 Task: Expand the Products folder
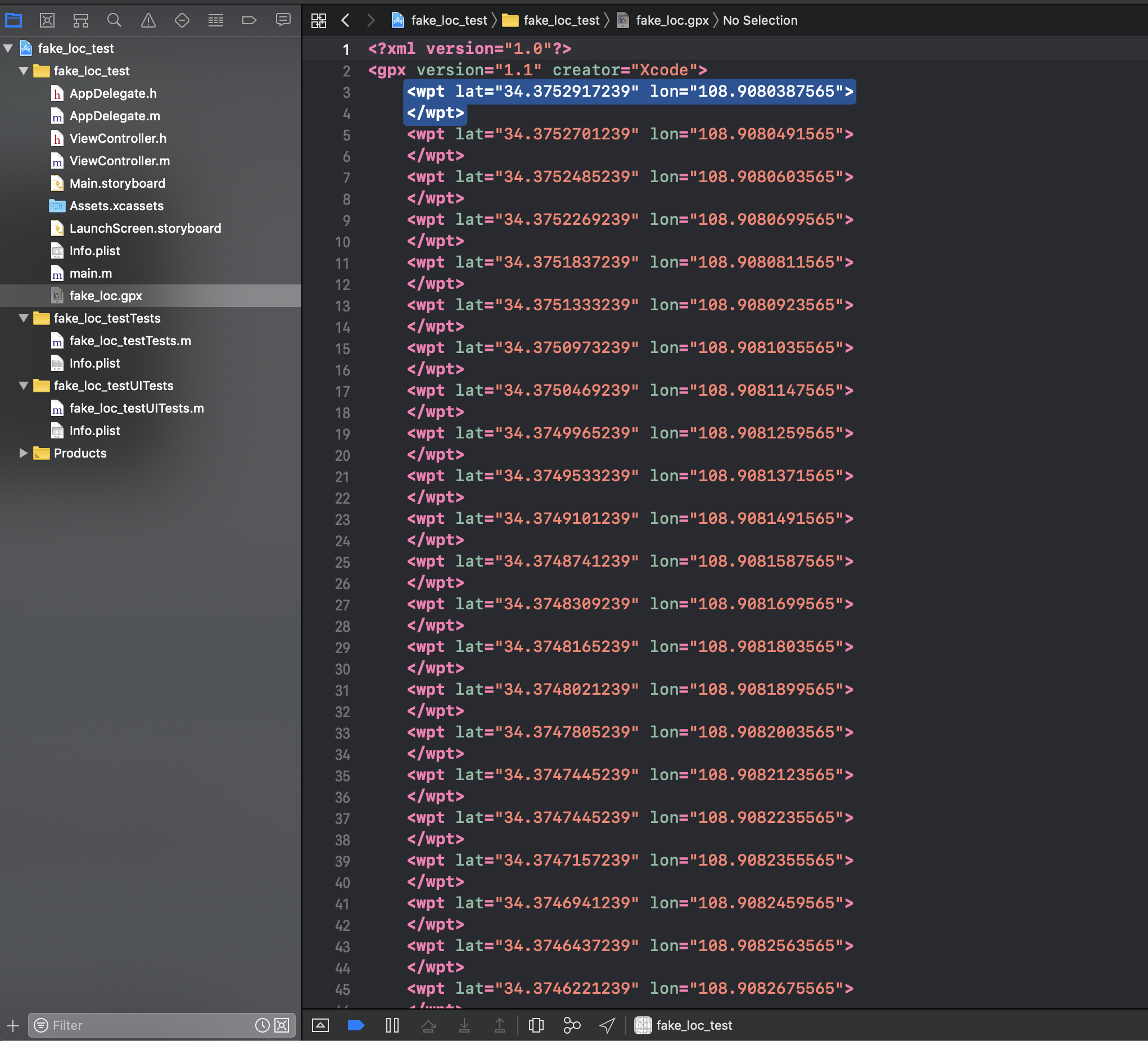point(24,453)
